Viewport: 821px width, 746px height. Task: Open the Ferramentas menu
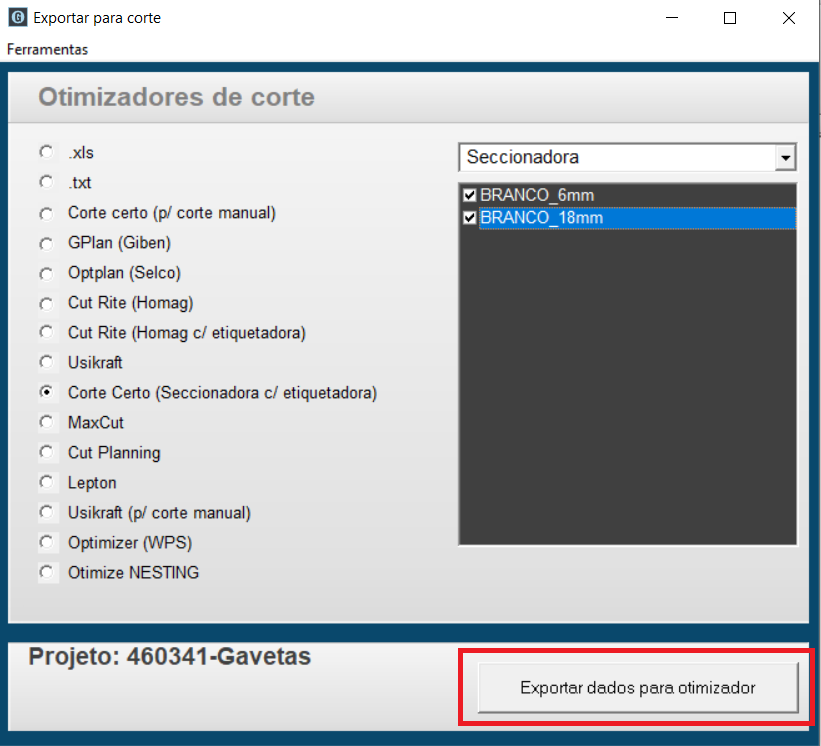(x=47, y=49)
